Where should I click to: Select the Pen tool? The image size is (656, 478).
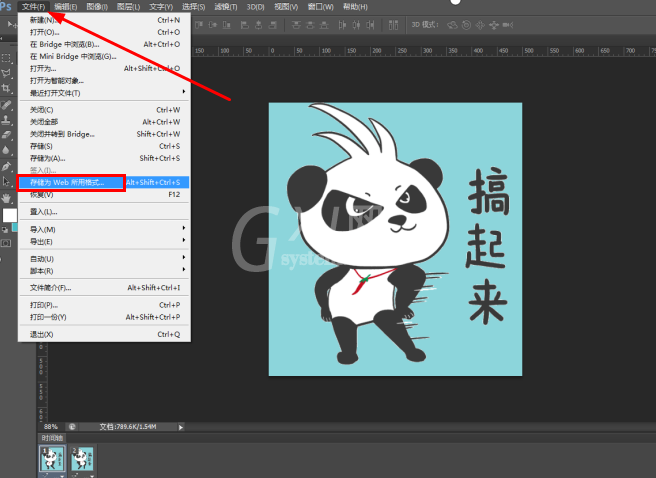tap(6, 166)
